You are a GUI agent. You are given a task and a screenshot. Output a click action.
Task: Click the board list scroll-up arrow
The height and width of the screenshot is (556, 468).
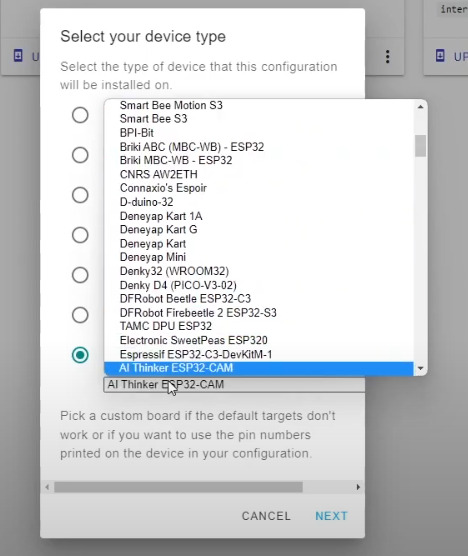pyautogui.click(x=420, y=107)
